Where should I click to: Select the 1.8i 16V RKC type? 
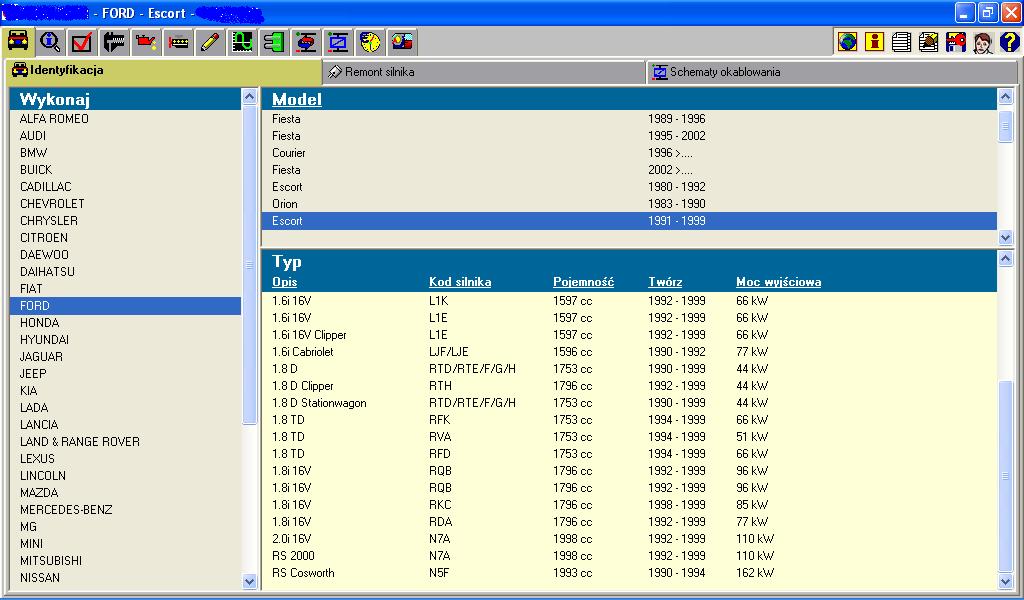click(x=629, y=505)
